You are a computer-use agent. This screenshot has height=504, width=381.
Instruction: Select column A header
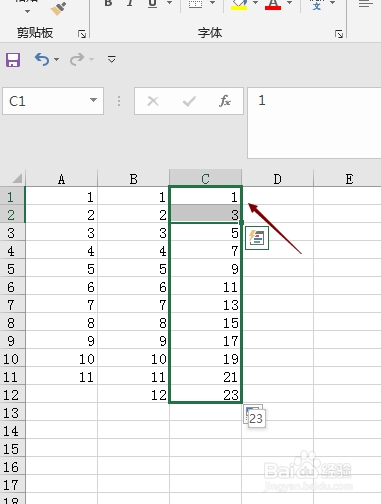point(61,179)
